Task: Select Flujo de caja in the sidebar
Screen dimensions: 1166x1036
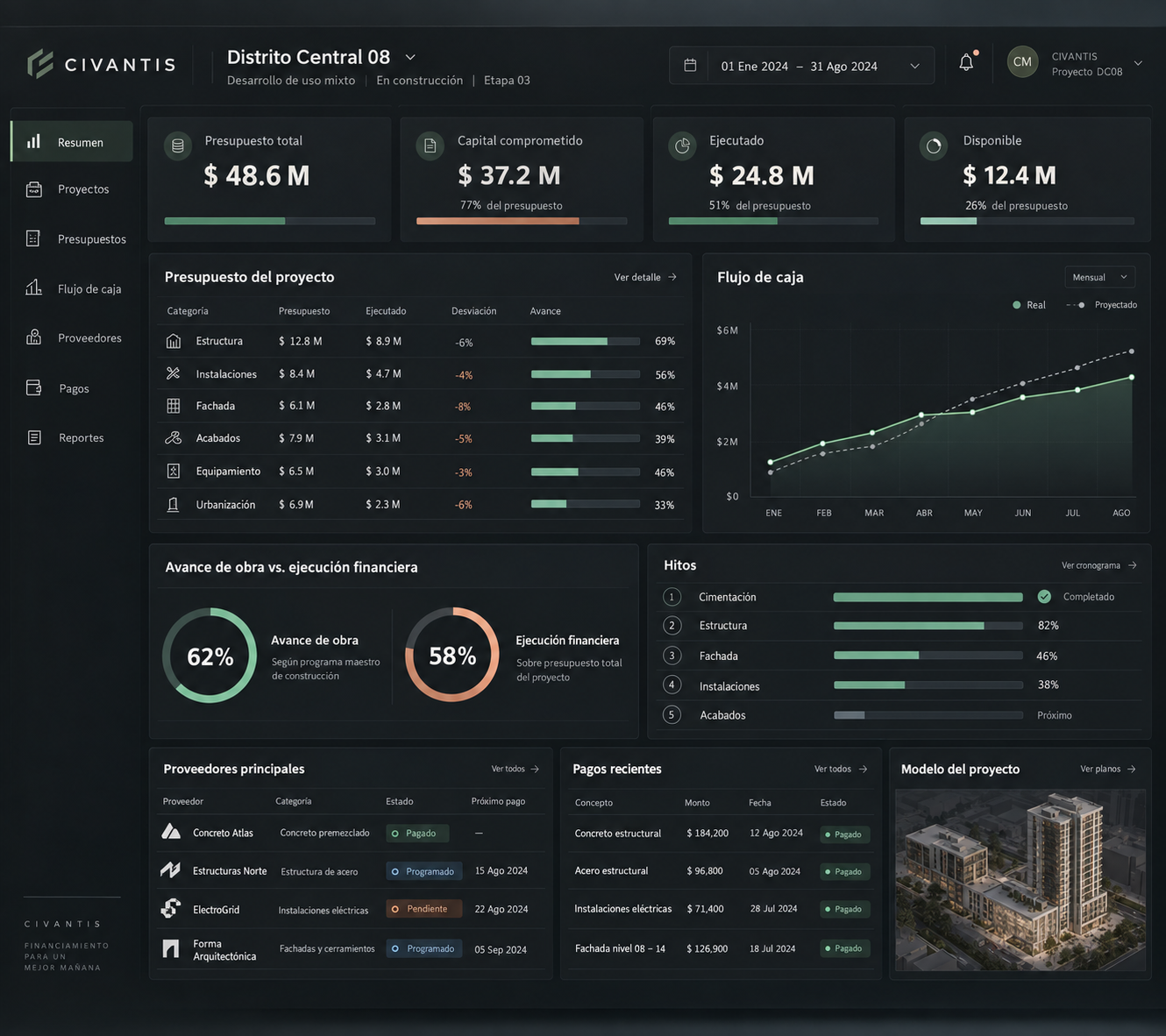Action: coord(72,288)
